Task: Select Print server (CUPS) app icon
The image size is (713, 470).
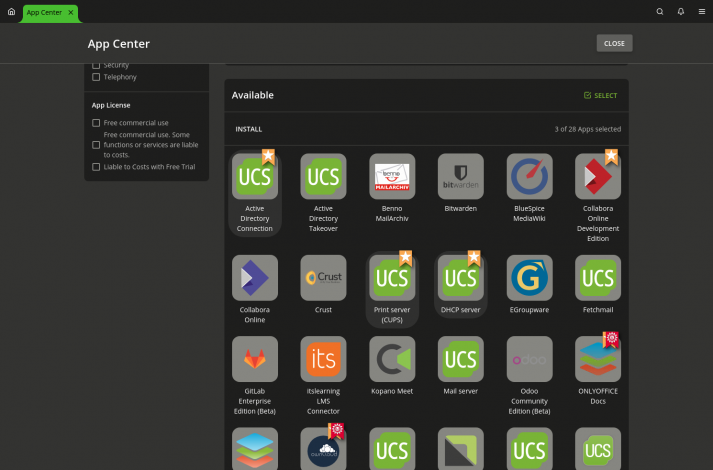Action: pyautogui.click(x=392, y=278)
